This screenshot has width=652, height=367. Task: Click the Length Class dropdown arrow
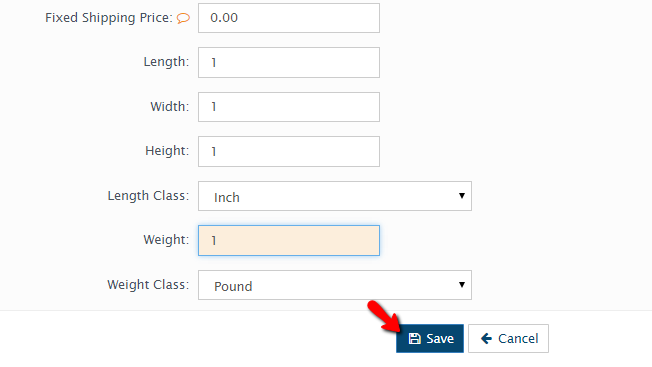click(462, 196)
